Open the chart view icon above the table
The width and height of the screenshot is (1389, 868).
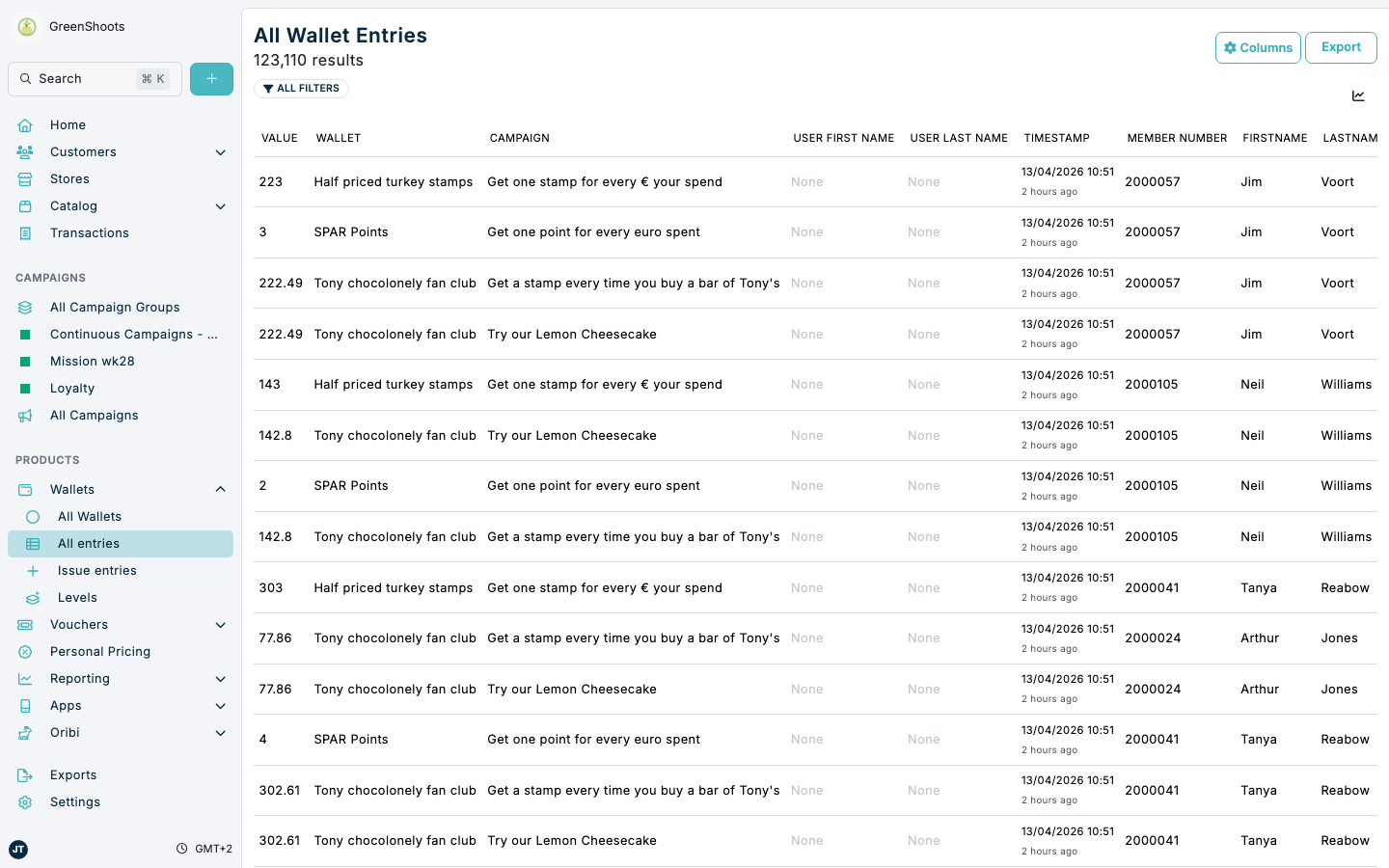(1358, 95)
